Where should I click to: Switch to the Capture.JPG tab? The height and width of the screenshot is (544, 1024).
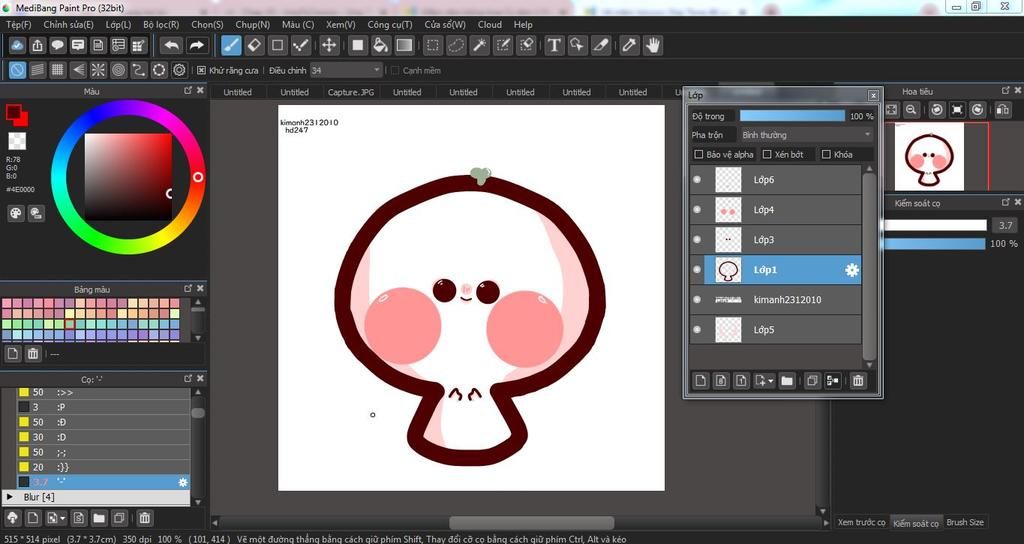coord(351,92)
